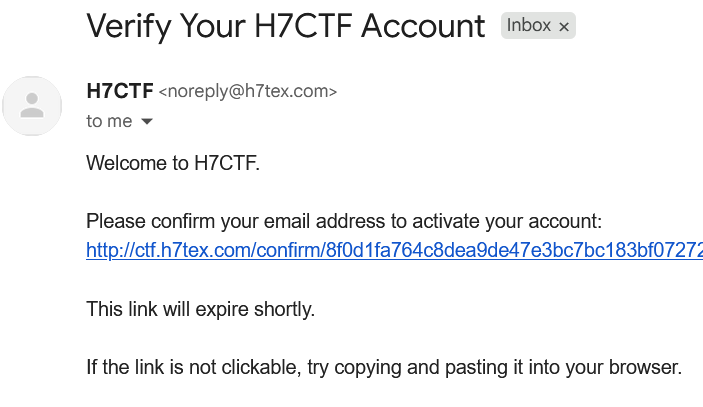
Task: Remove the Inbox label with the x
Action: tap(564, 27)
